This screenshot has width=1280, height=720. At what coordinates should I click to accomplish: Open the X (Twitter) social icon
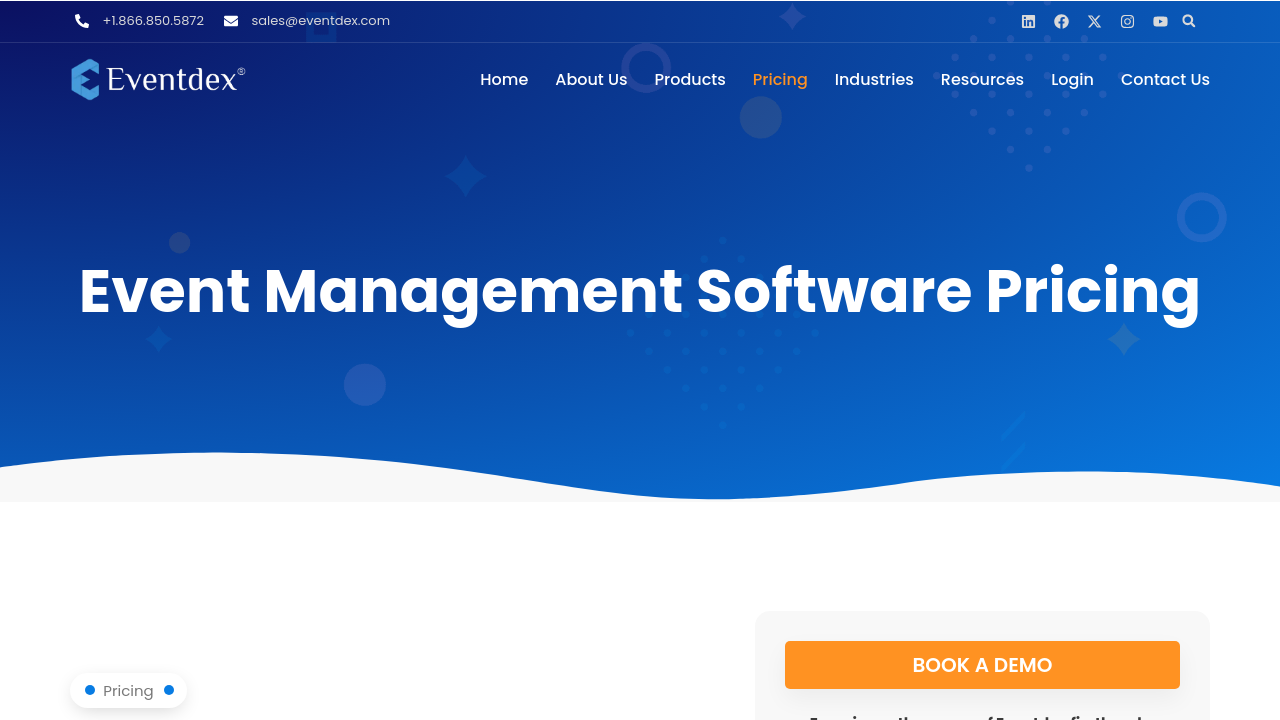pyautogui.click(x=1094, y=21)
